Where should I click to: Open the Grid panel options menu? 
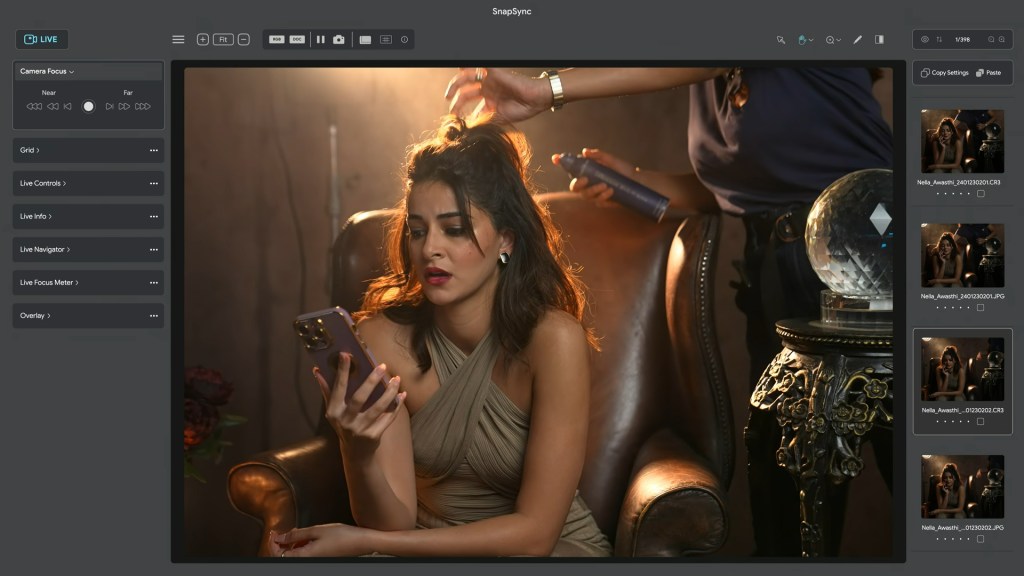(x=154, y=150)
